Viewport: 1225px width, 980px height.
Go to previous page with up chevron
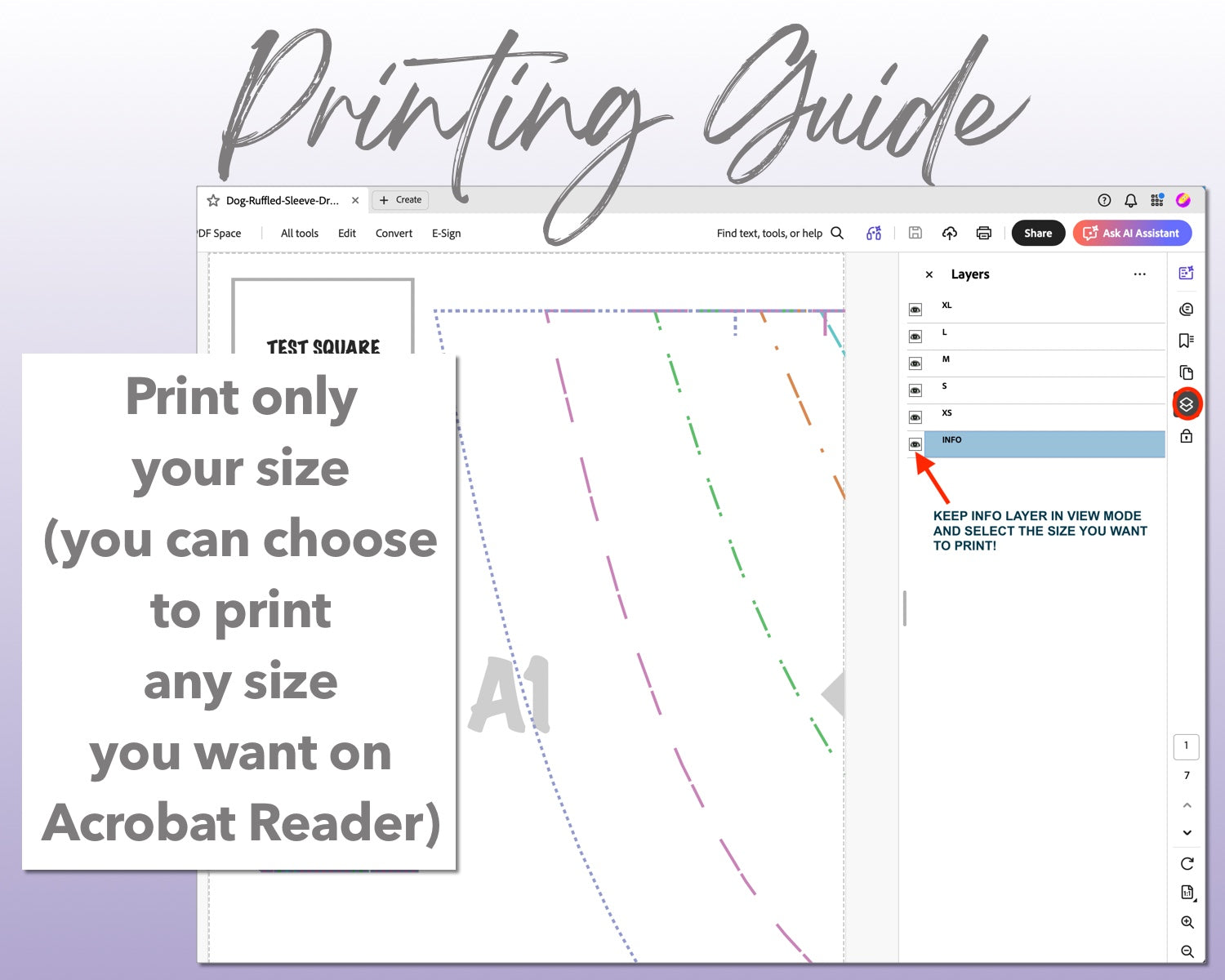tap(1187, 805)
